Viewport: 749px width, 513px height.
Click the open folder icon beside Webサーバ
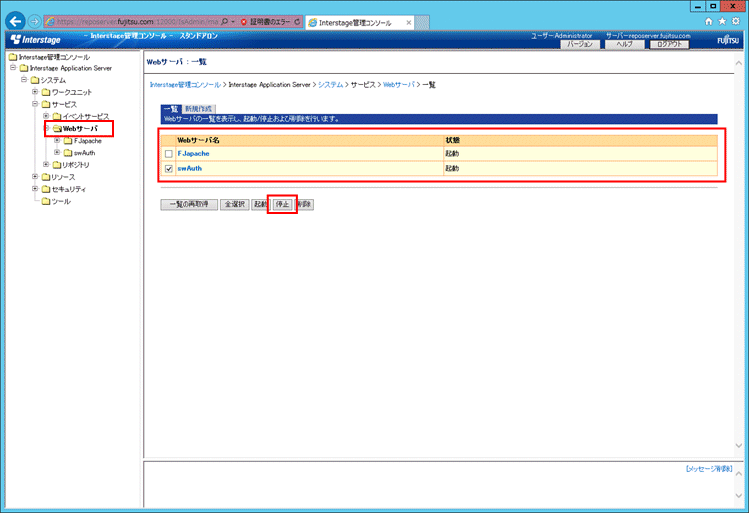[57, 128]
